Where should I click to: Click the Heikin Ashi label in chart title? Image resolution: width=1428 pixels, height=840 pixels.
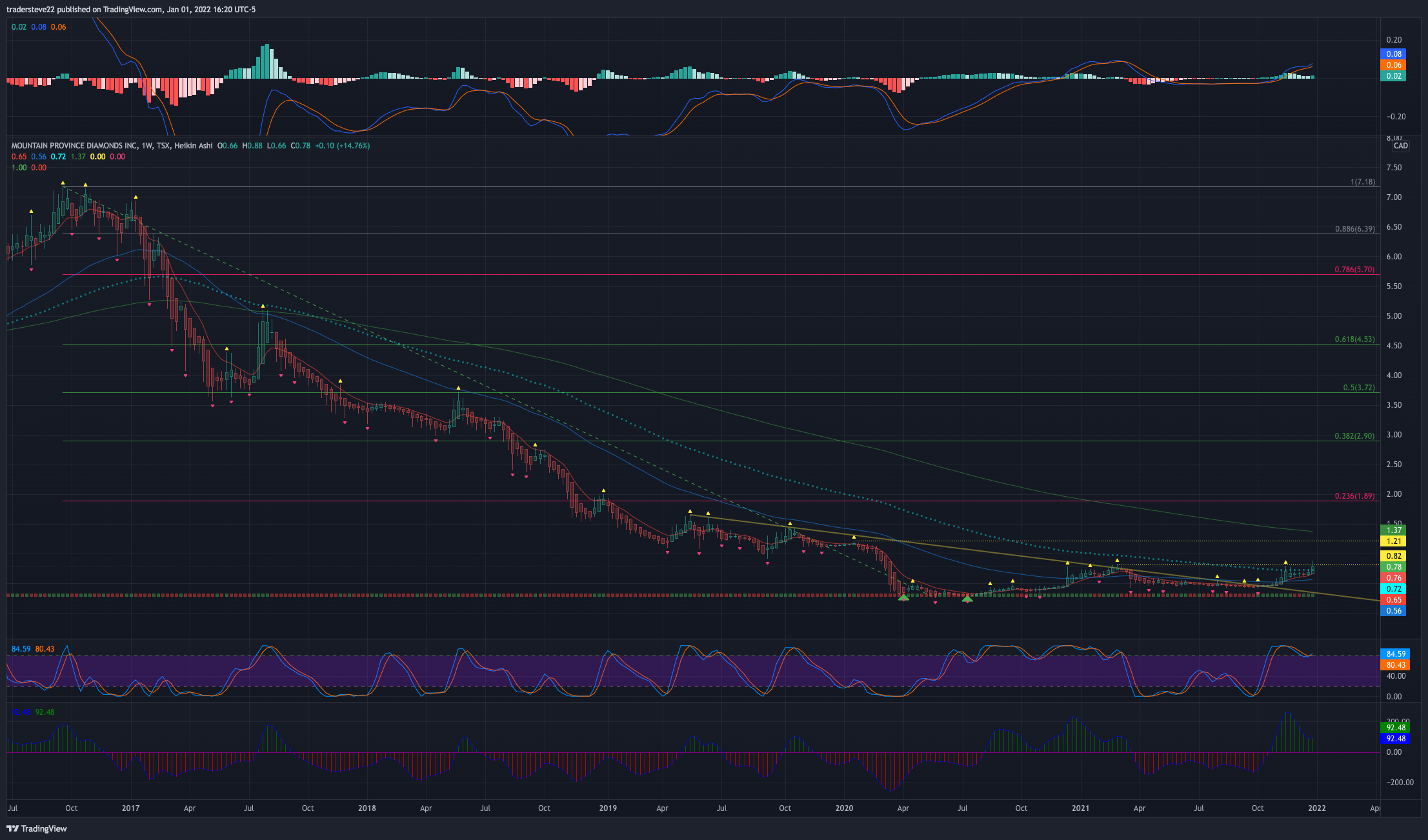click(194, 146)
